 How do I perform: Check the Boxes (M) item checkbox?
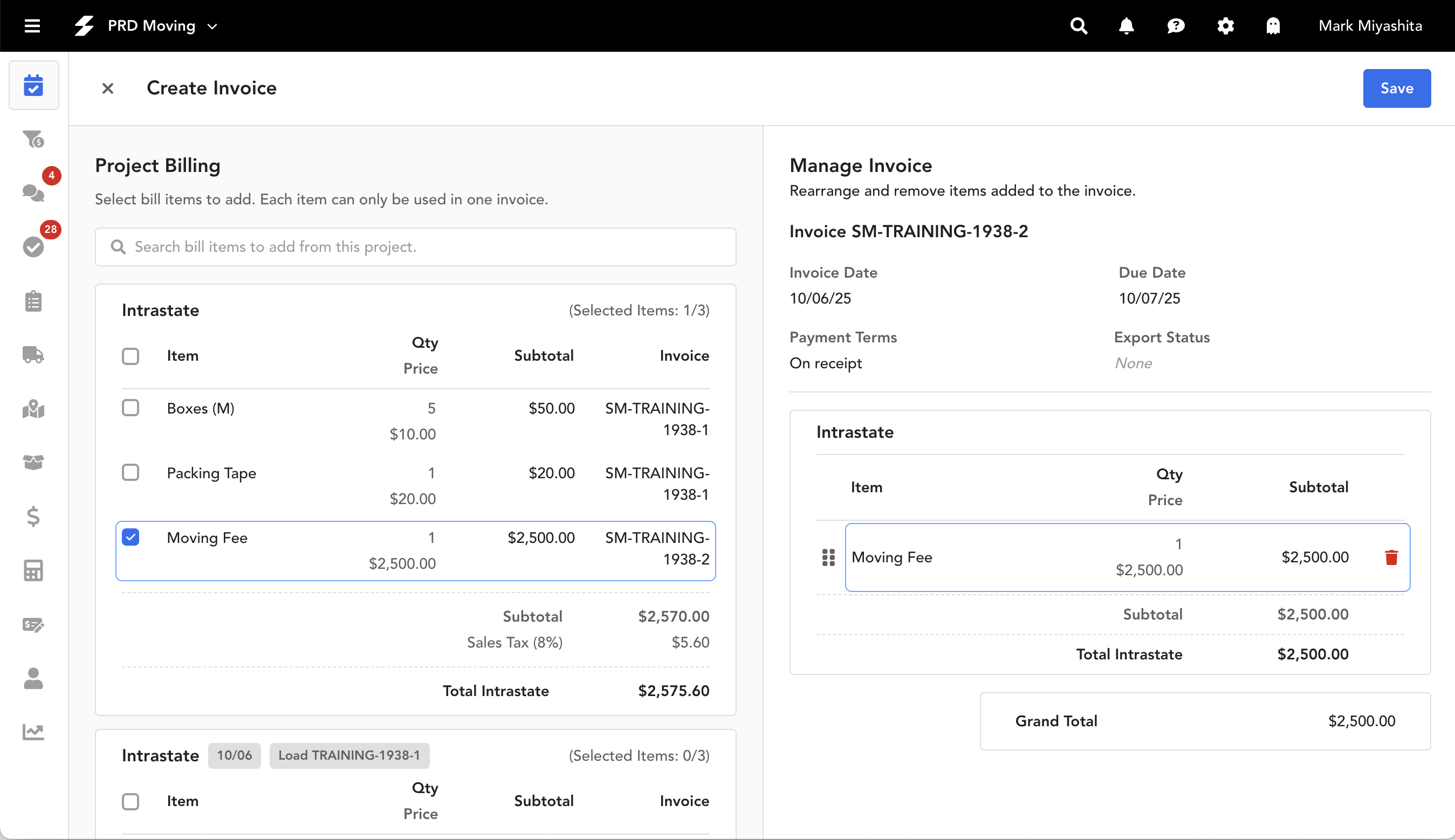(131, 408)
